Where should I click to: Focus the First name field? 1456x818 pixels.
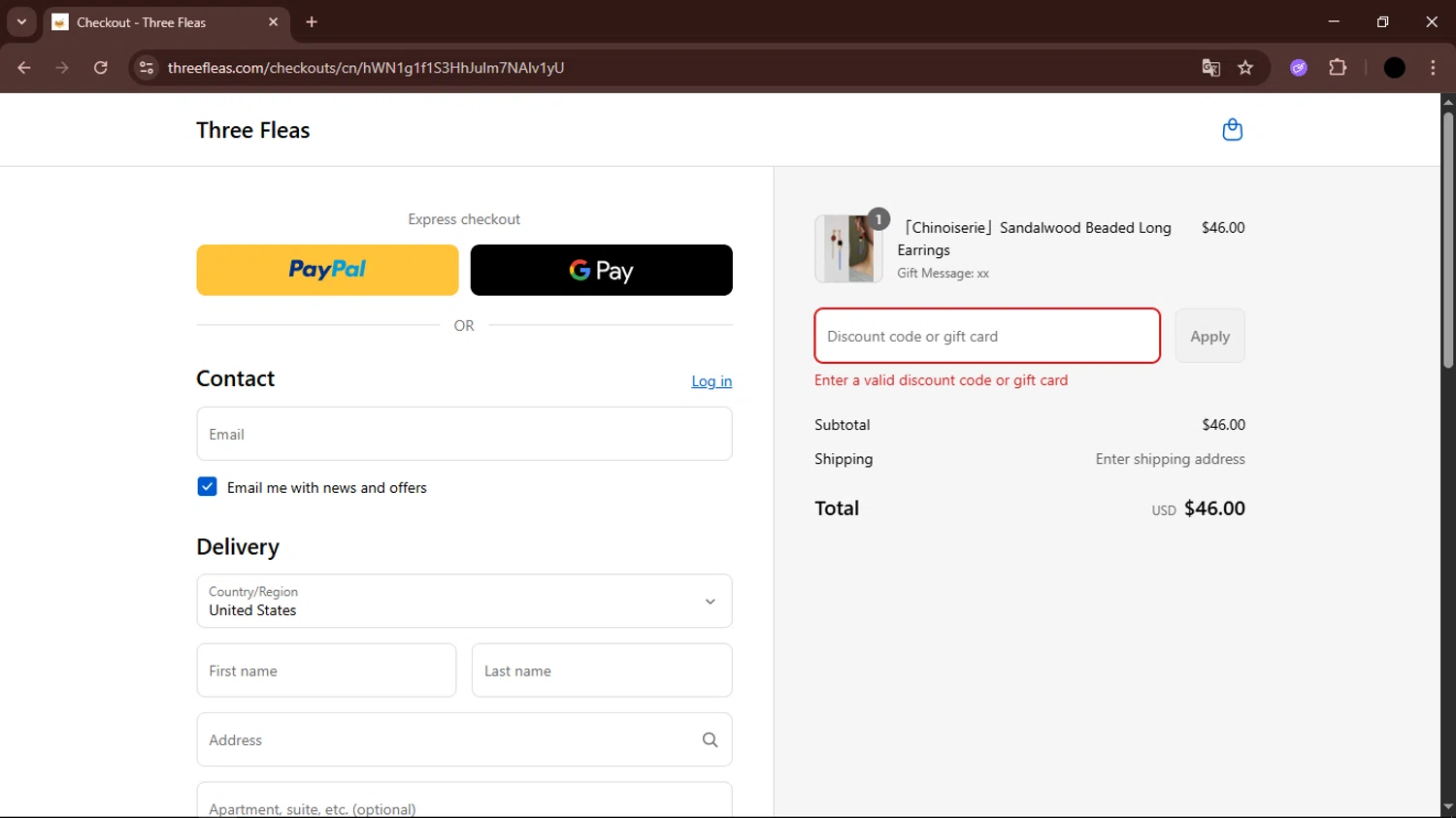[x=326, y=671]
